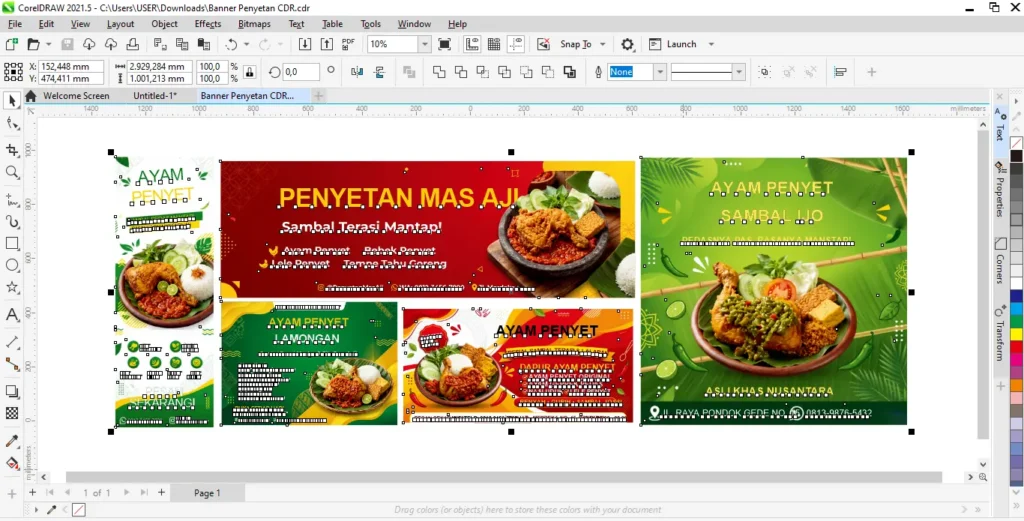Toggle show grid
The width and height of the screenshot is (1024, 521).
pyautogui.click(x=494, y=44)
